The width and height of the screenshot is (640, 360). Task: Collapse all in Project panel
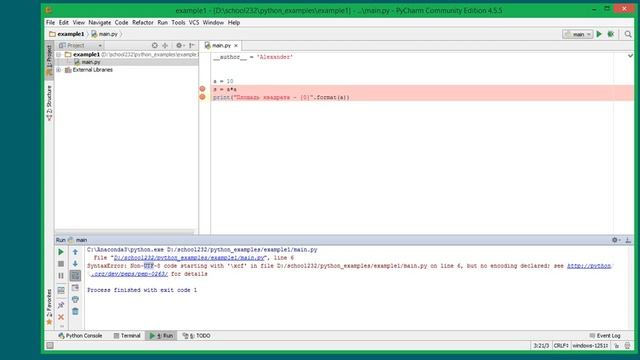click(165, 46)
